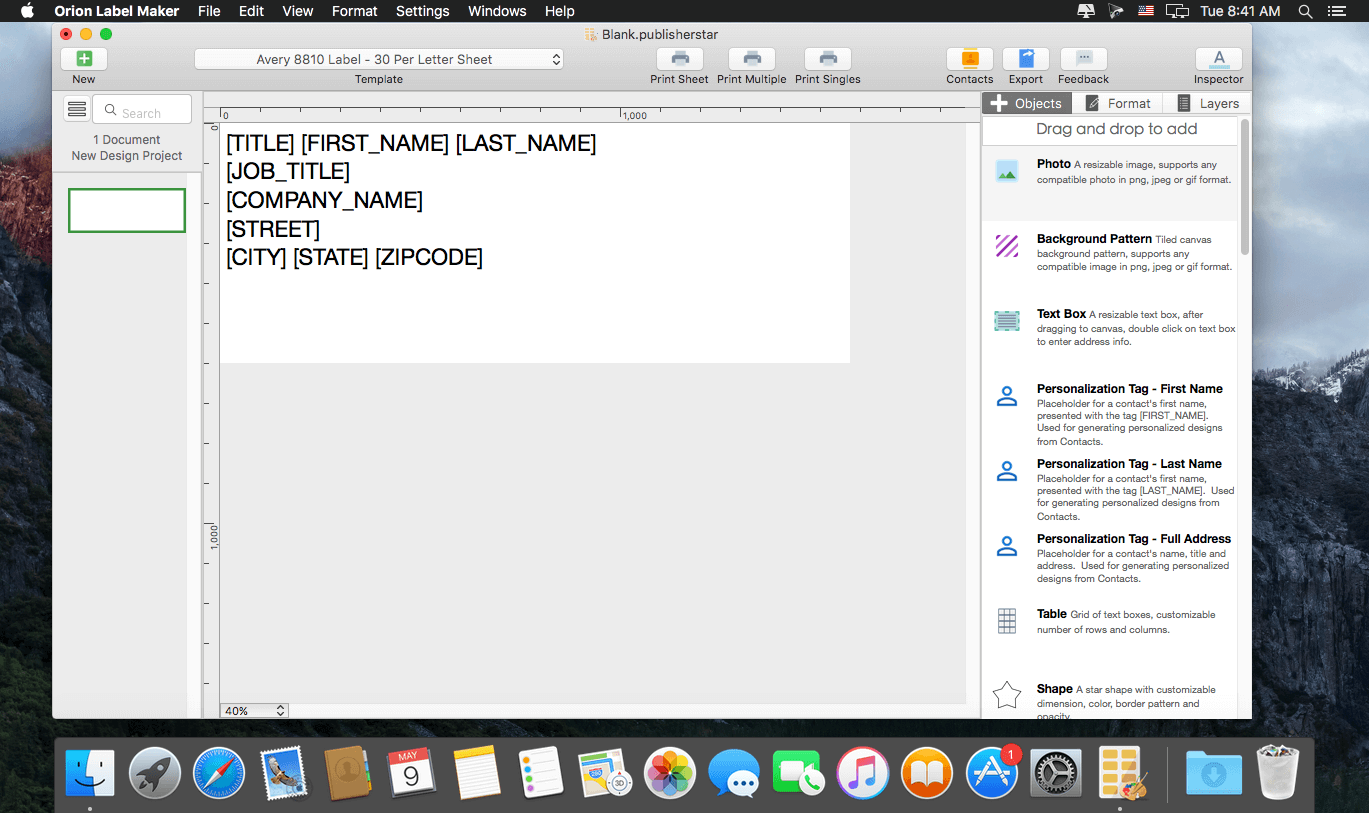Click the Print Singles printer icon
1369x813 pixels.
click(x=828, y=59)
